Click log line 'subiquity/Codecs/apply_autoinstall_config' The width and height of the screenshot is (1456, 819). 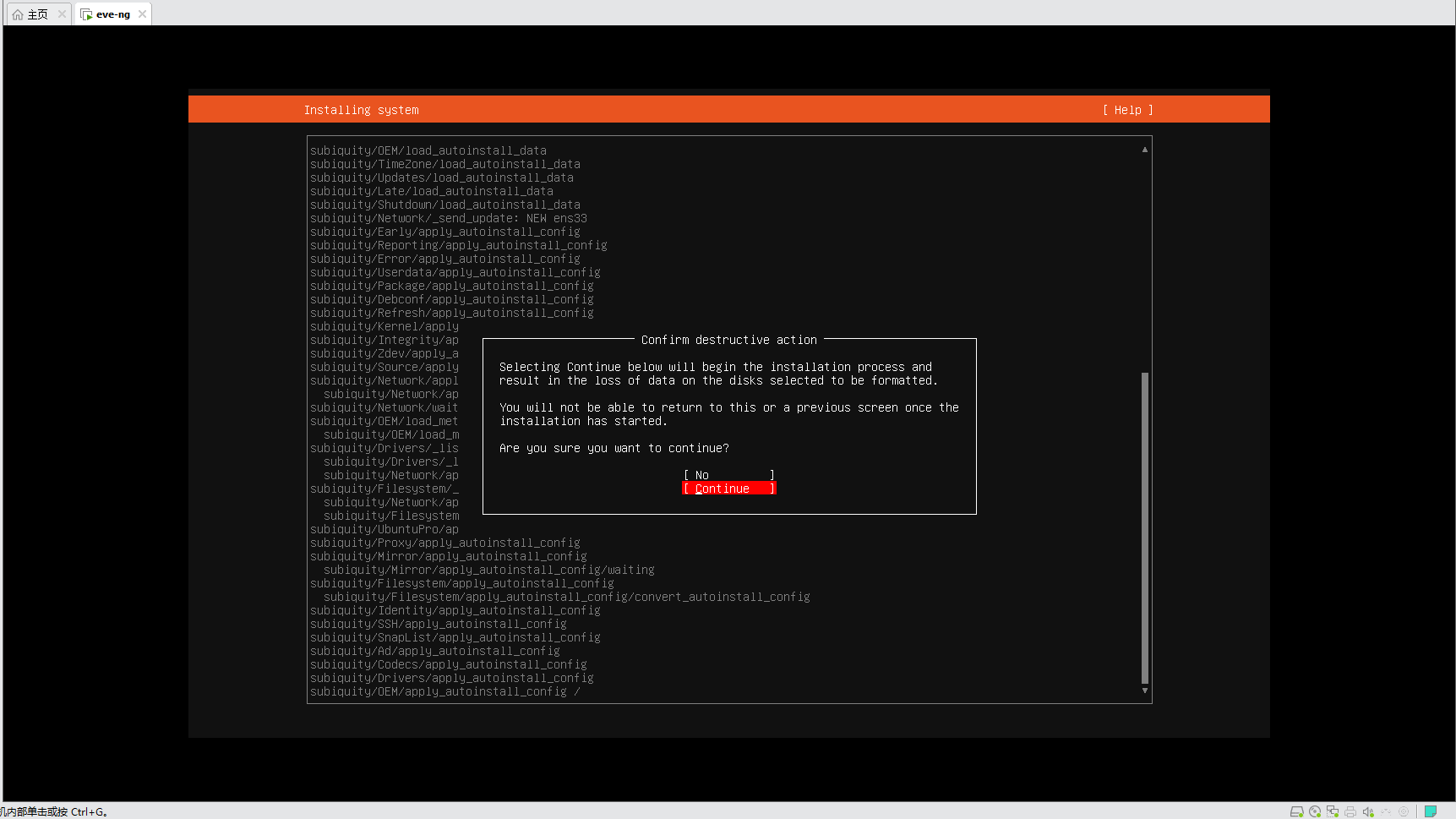[x=449, y=664]
